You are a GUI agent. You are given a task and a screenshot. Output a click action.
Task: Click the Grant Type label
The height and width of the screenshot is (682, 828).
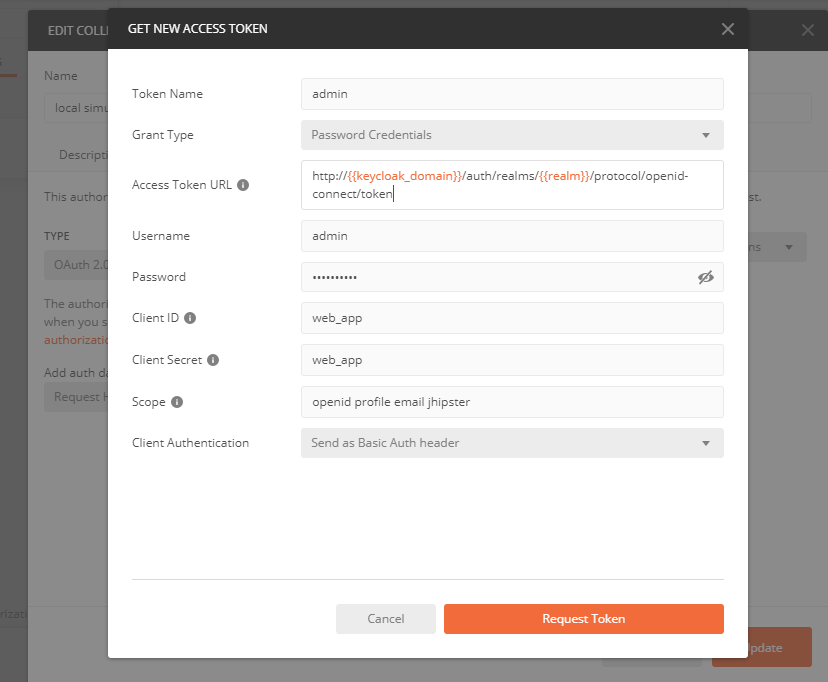(163, 135)
